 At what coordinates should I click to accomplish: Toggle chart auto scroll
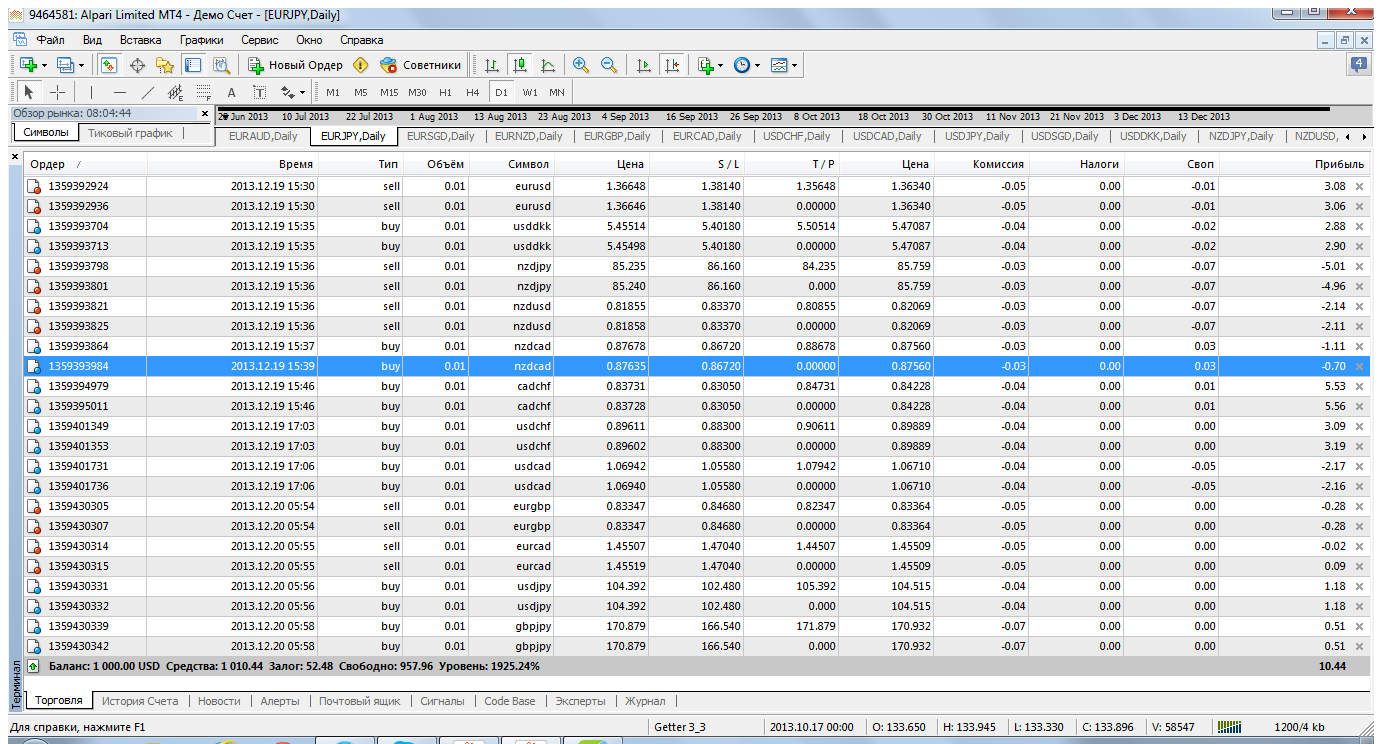[x=643, y=65]
